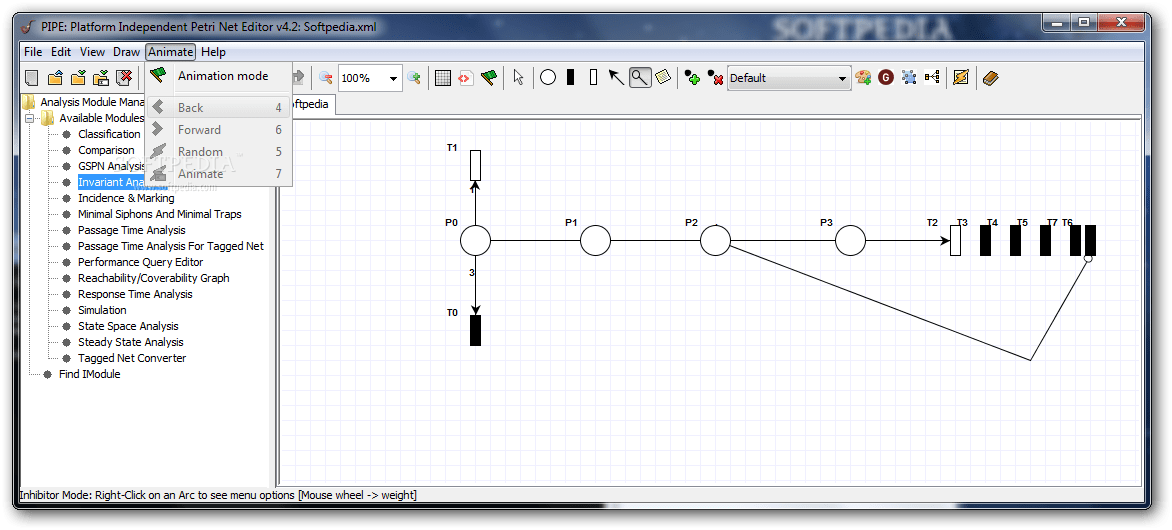
Task: Click the Zoom out magnifier icon
Action: pos(325,78)
